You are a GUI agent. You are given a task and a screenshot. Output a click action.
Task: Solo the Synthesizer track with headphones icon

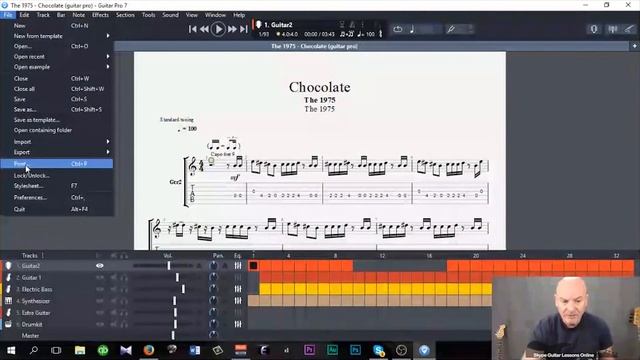[124, 301]
